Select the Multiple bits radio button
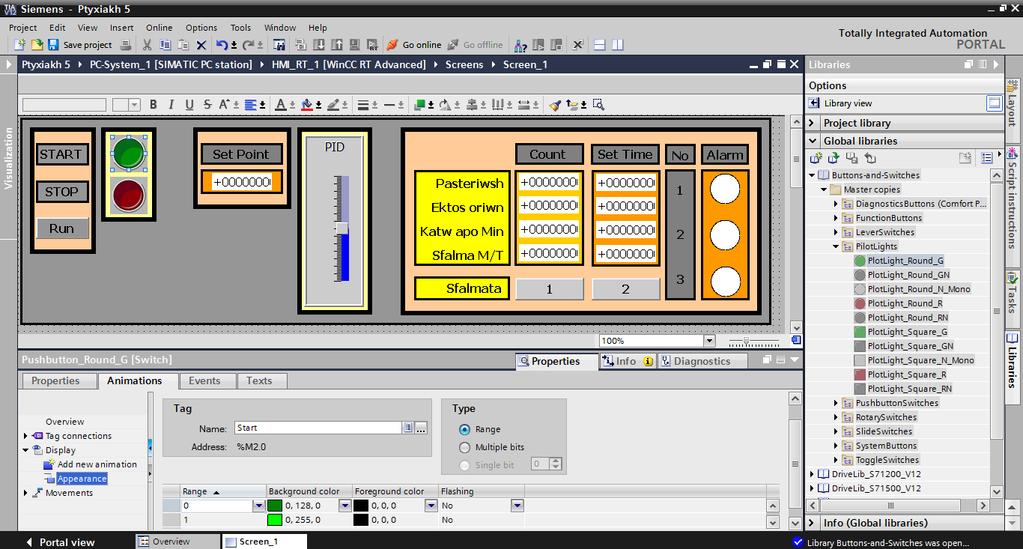 (465, 447)
